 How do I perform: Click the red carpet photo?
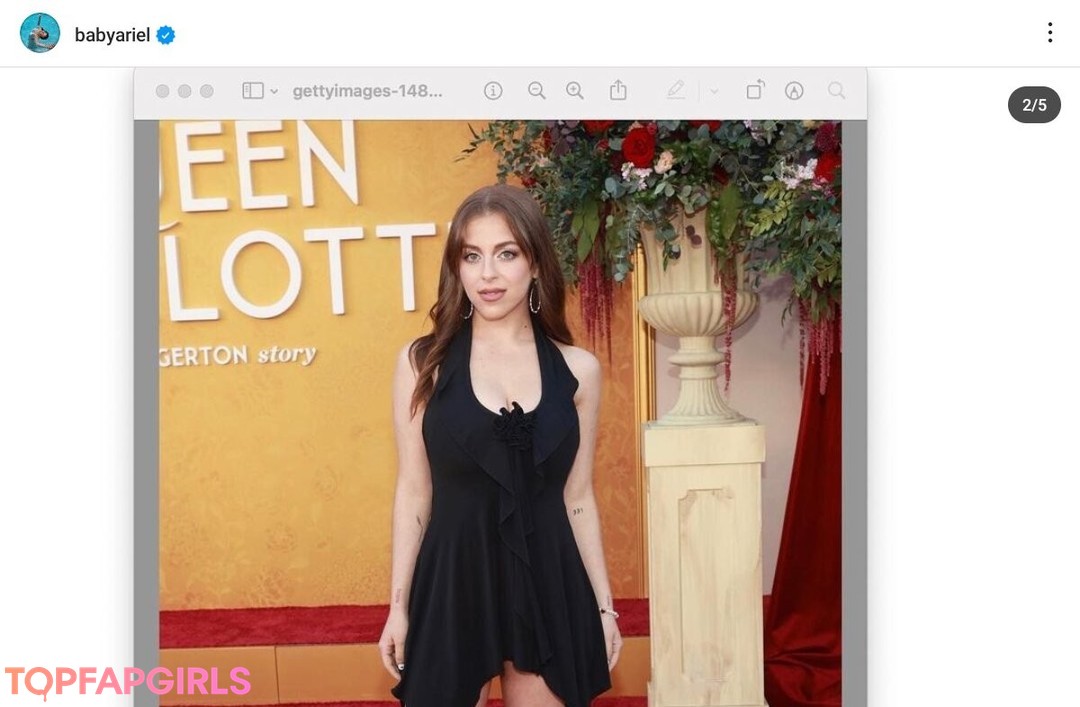(x=500, y=410)
